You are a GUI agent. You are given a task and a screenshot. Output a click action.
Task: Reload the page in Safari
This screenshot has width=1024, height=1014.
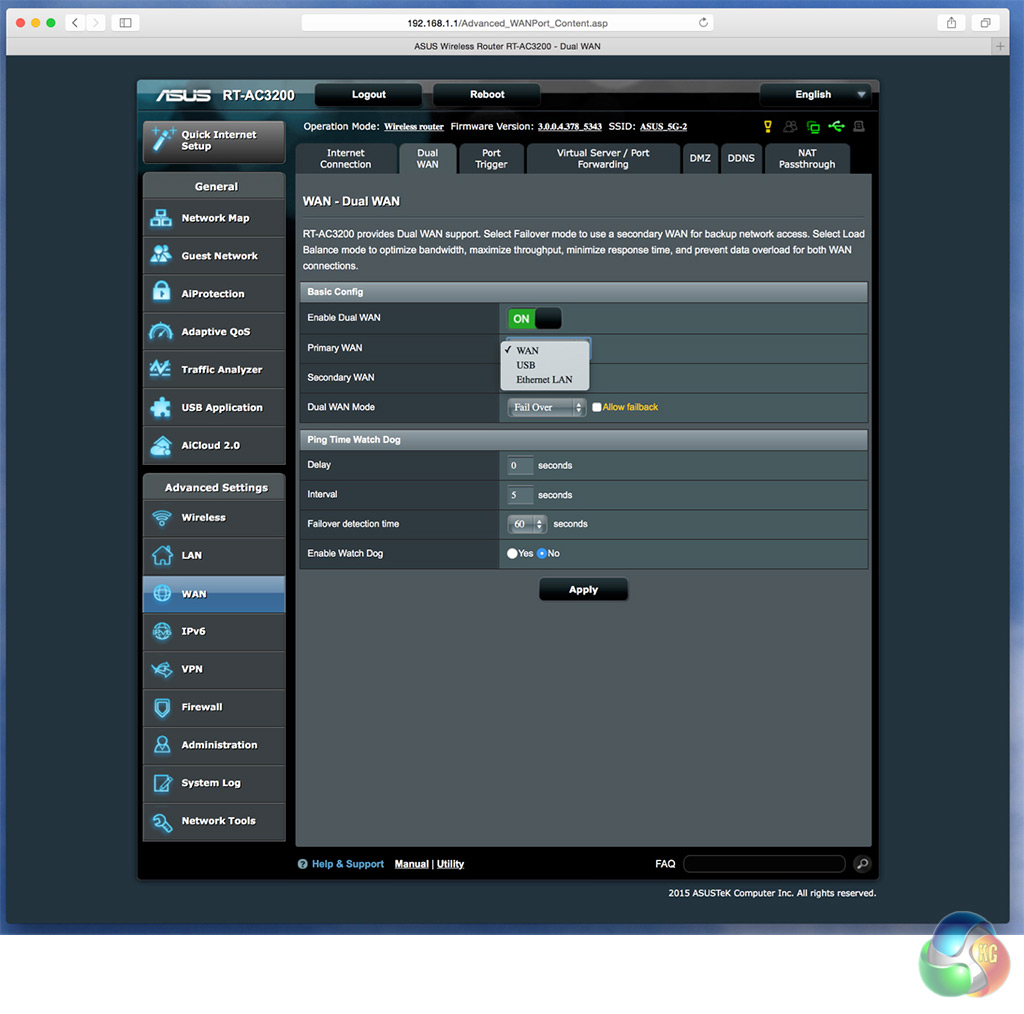tap(703, 23)
